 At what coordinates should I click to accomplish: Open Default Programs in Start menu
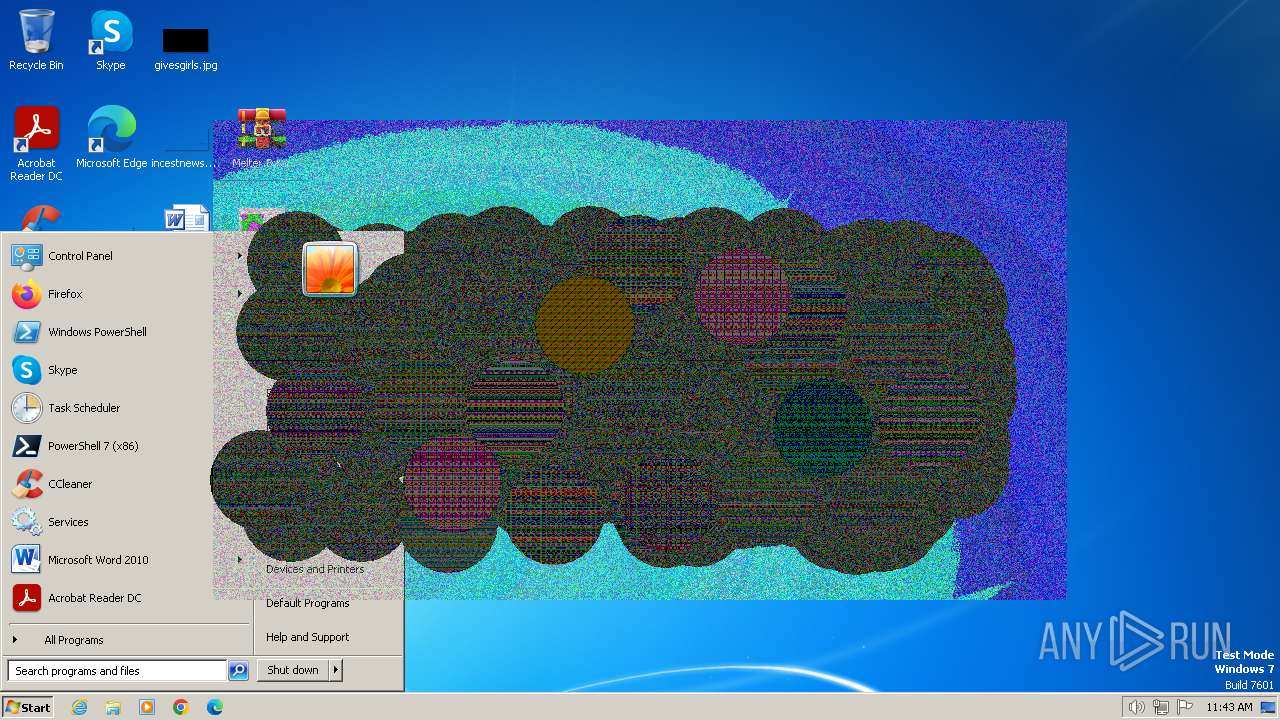coord(308,603)
